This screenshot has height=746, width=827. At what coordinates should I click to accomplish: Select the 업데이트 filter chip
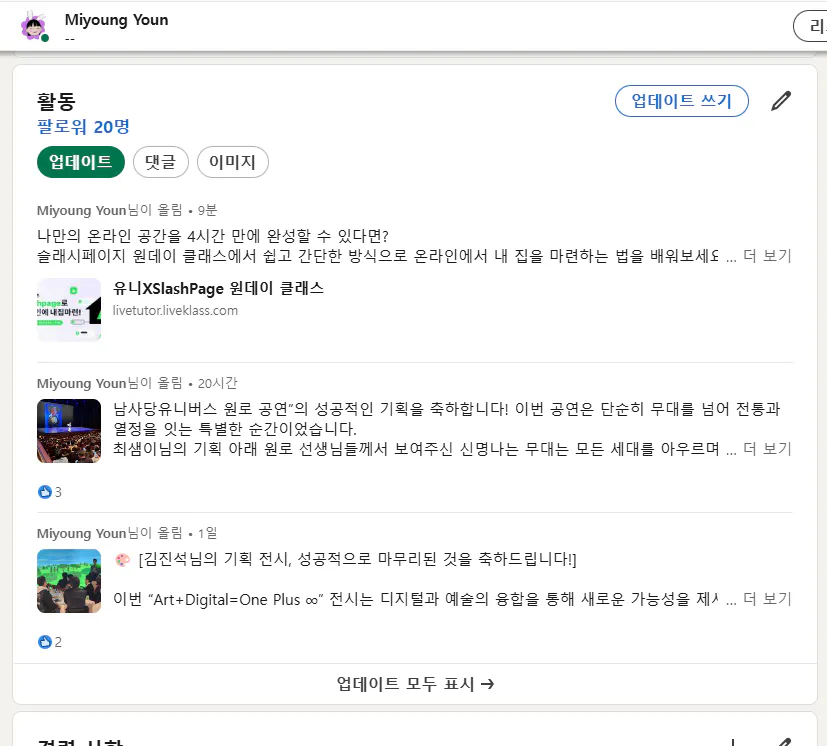[x=80, y=162]
